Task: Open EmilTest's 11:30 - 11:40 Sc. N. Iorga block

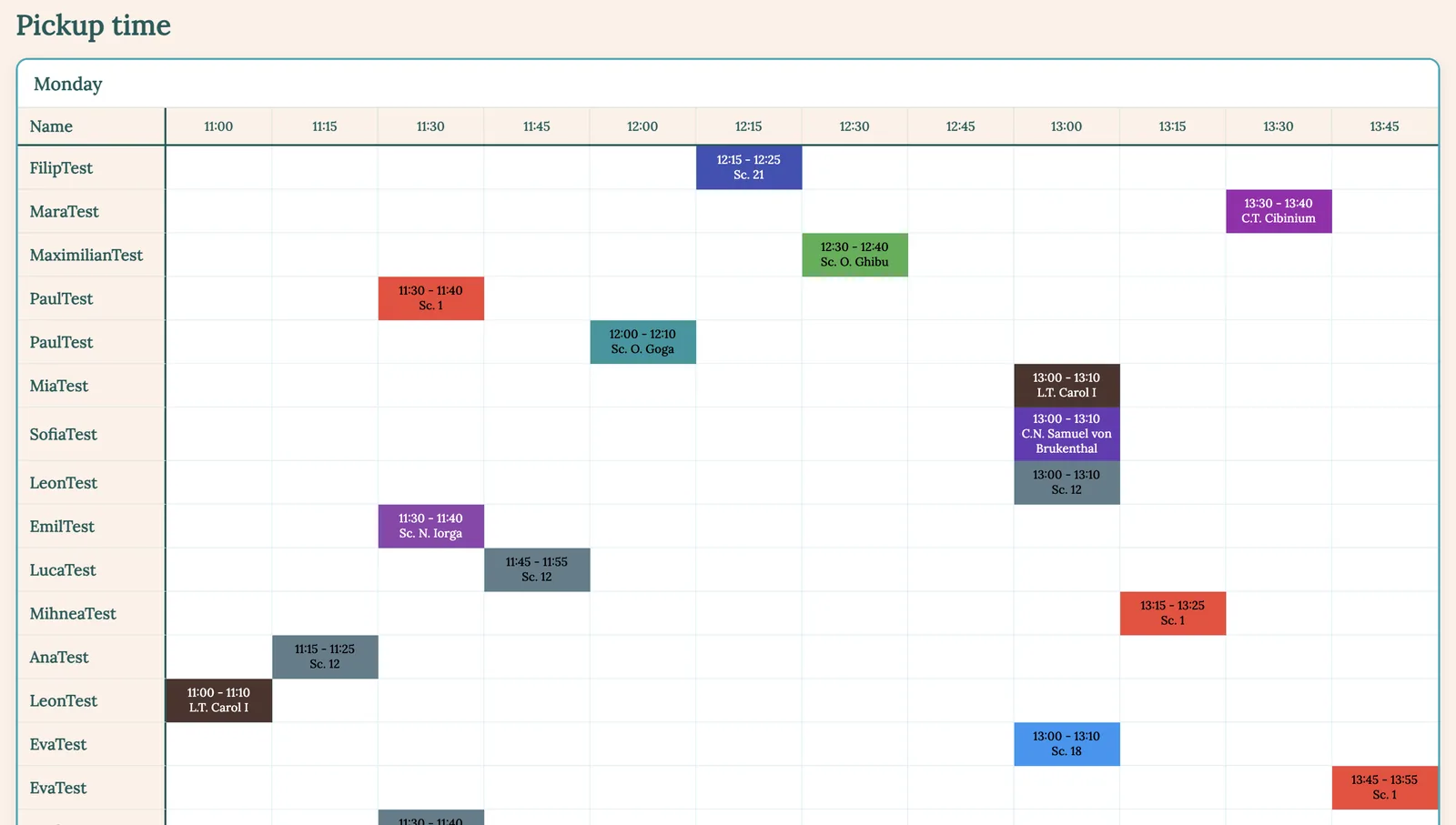Action: [430, 527]
